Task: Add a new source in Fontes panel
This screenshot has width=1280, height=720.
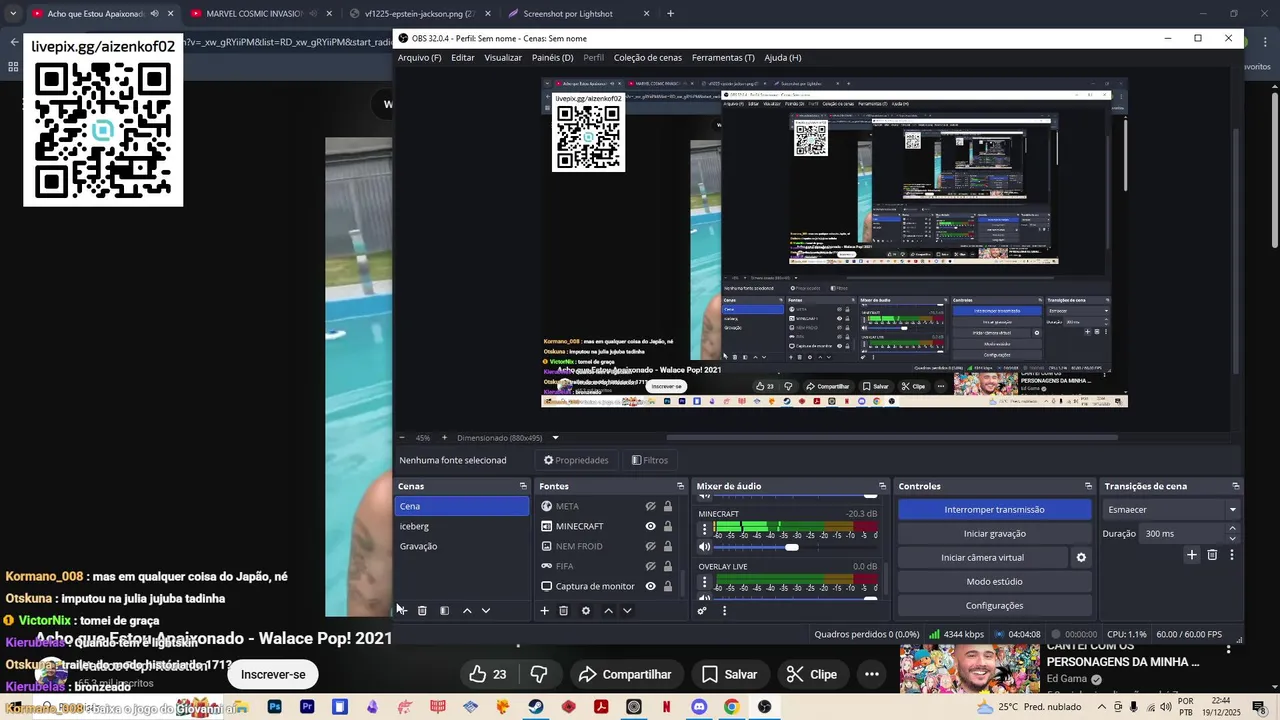Action: pyautogui.click(x=544, y=610)
